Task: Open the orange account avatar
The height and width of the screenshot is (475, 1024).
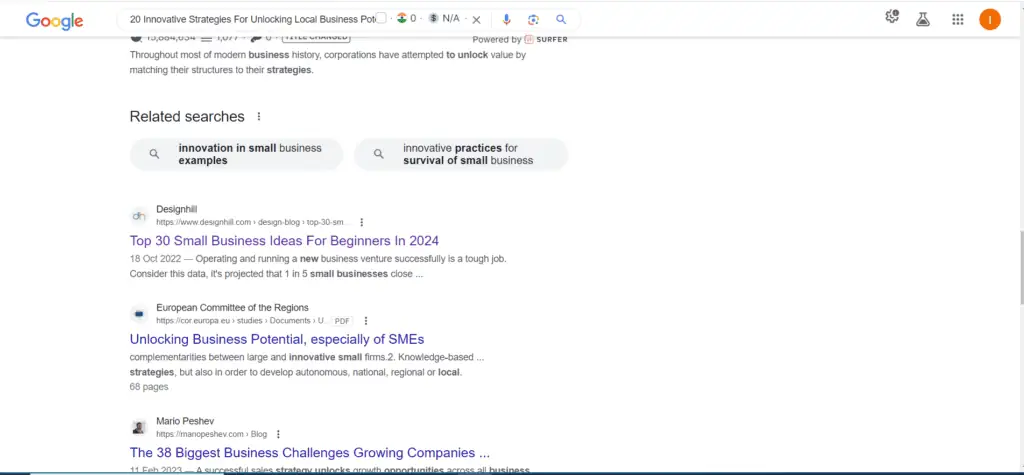Action: [x=989, y=19]
